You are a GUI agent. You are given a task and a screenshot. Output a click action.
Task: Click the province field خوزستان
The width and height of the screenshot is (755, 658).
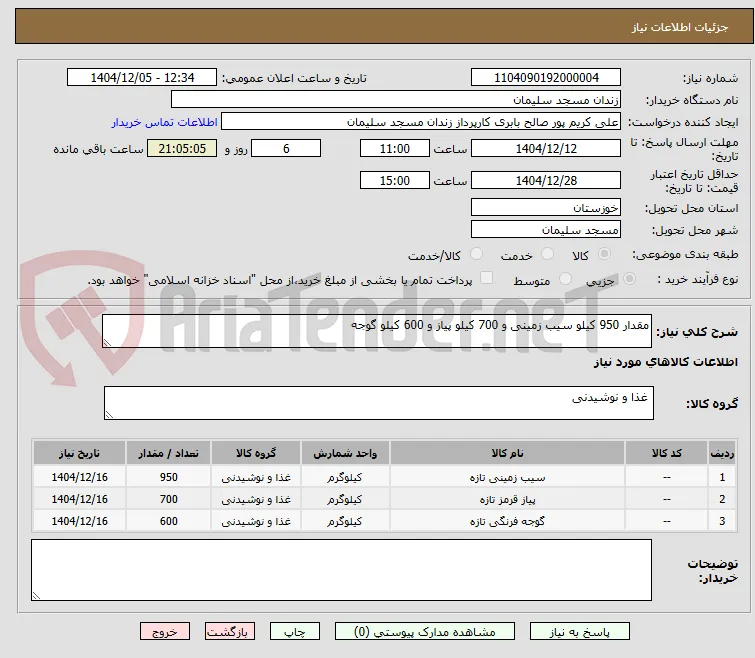coord(546,207)
